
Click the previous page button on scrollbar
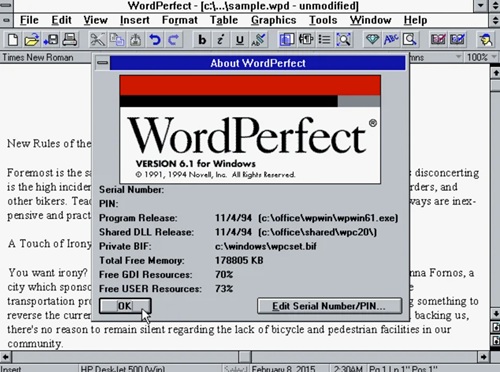pos(495,327)
